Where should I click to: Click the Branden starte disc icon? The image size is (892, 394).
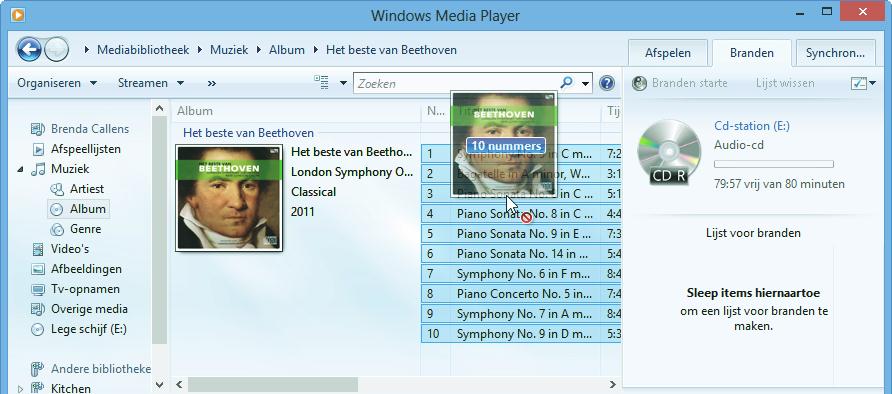coord(639,84)
